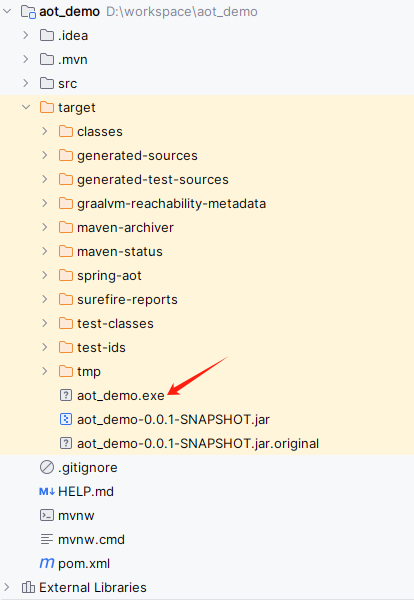Click the External Libraries bar-chart icon

click(x=28, y=587)
